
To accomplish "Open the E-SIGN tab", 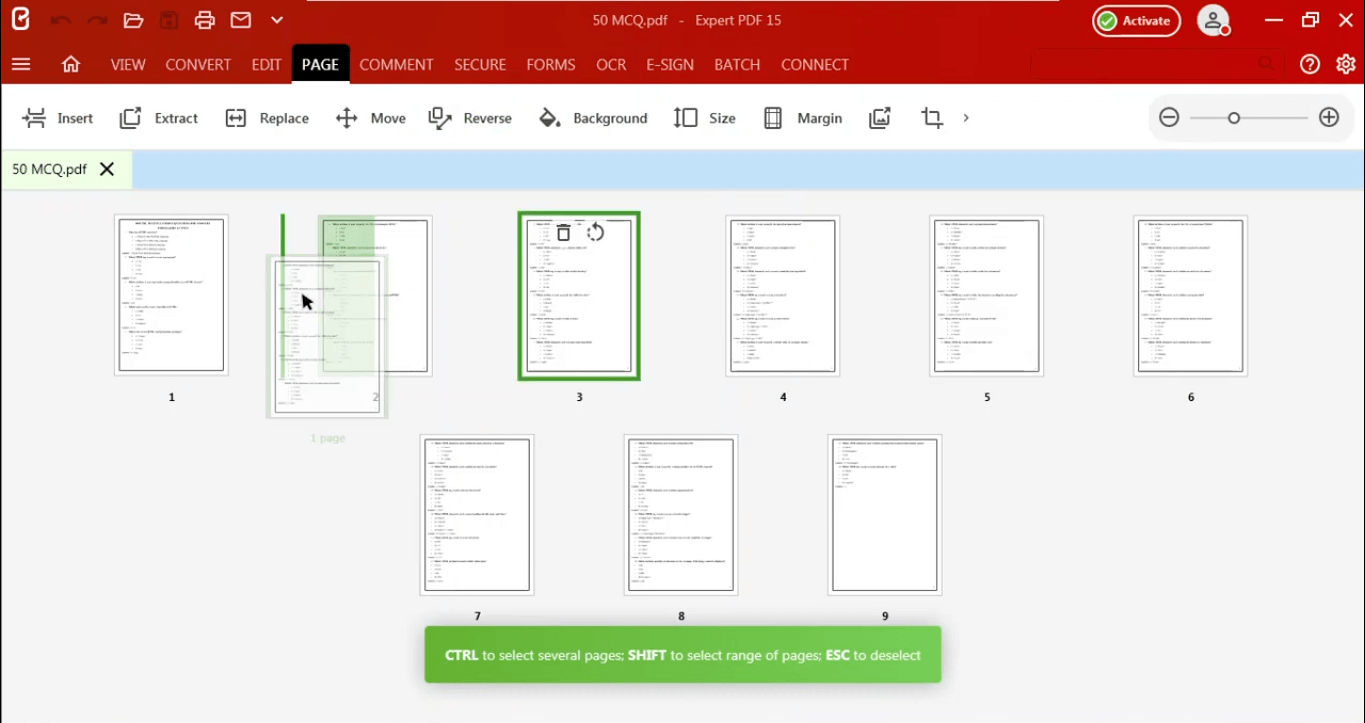I will [670, 64].
